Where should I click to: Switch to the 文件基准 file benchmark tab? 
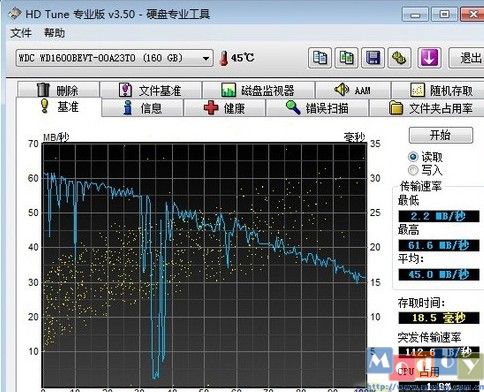(151, 90)
